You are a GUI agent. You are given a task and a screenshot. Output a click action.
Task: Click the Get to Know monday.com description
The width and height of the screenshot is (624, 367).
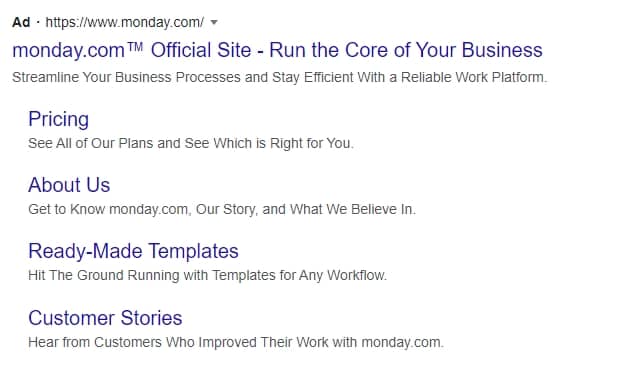click(222, 209)
